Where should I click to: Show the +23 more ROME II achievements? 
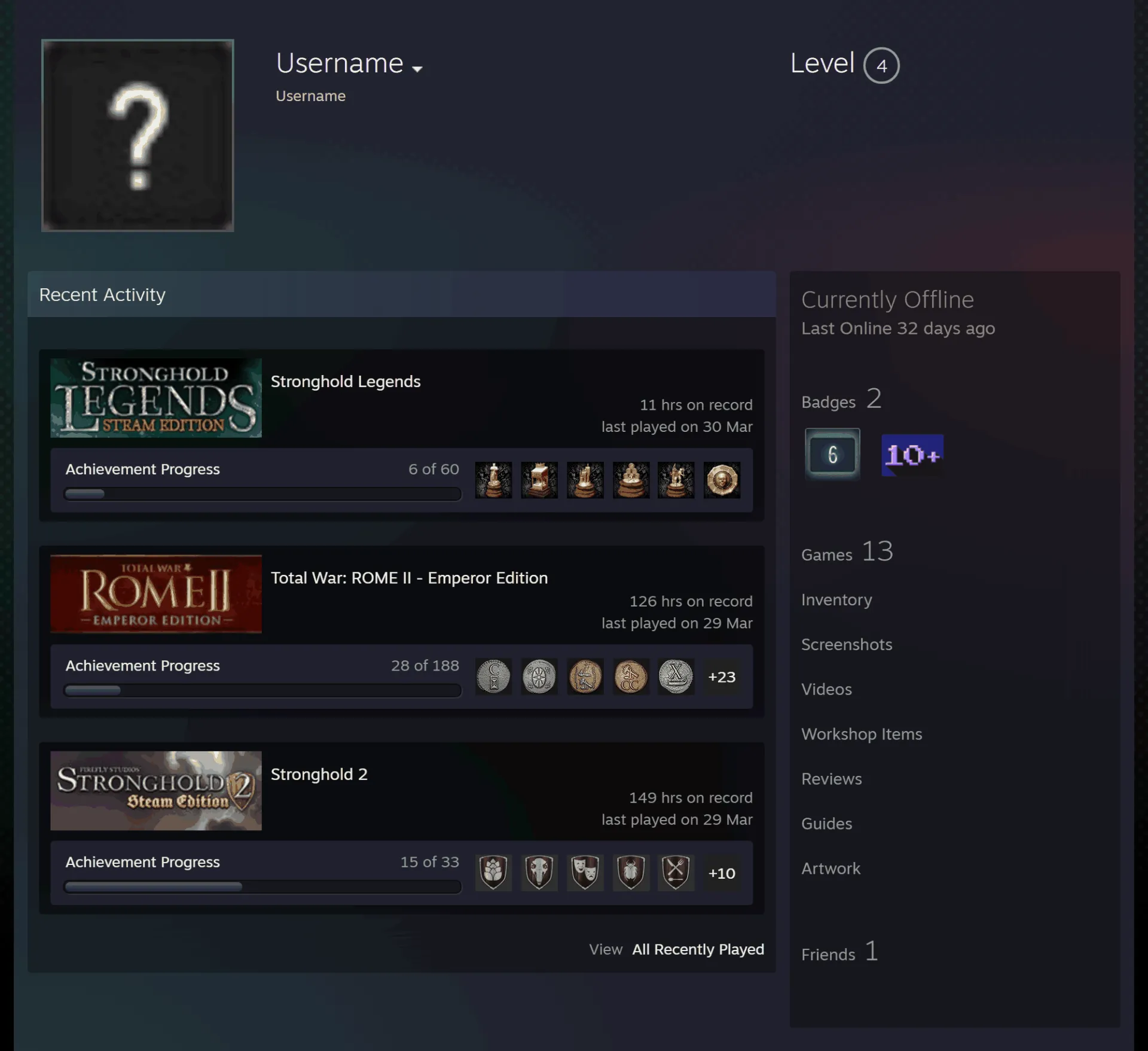722,677
